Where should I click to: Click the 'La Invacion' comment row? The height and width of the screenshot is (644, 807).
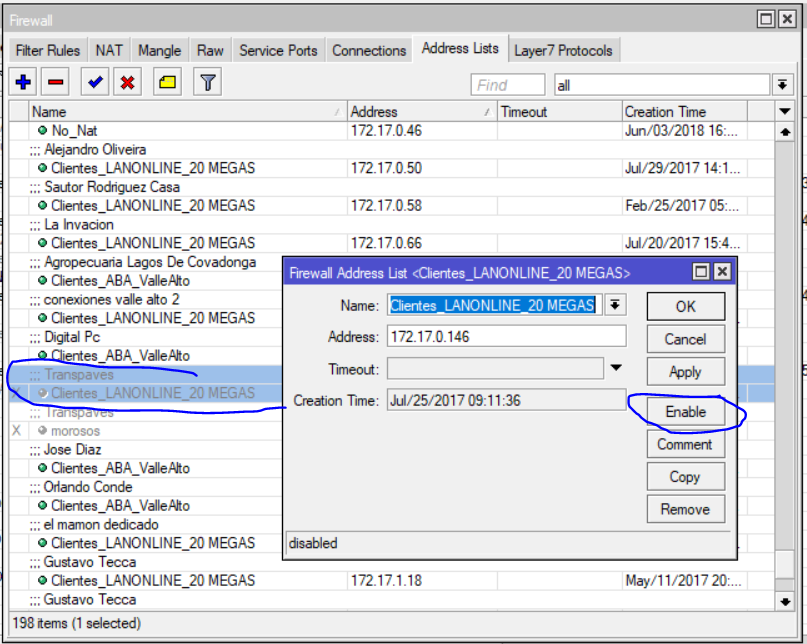click(391, 224)
